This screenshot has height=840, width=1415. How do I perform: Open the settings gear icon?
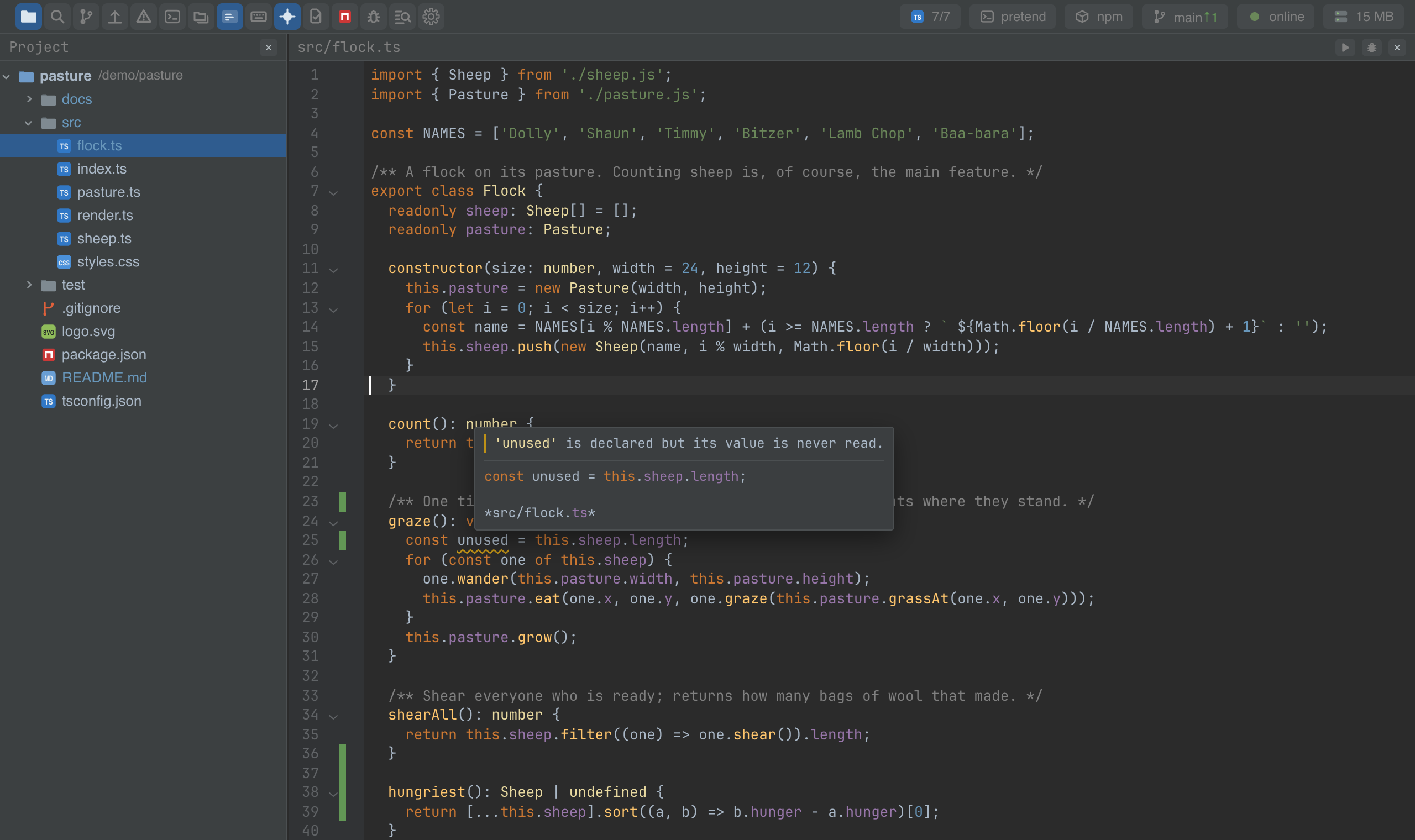431,17
